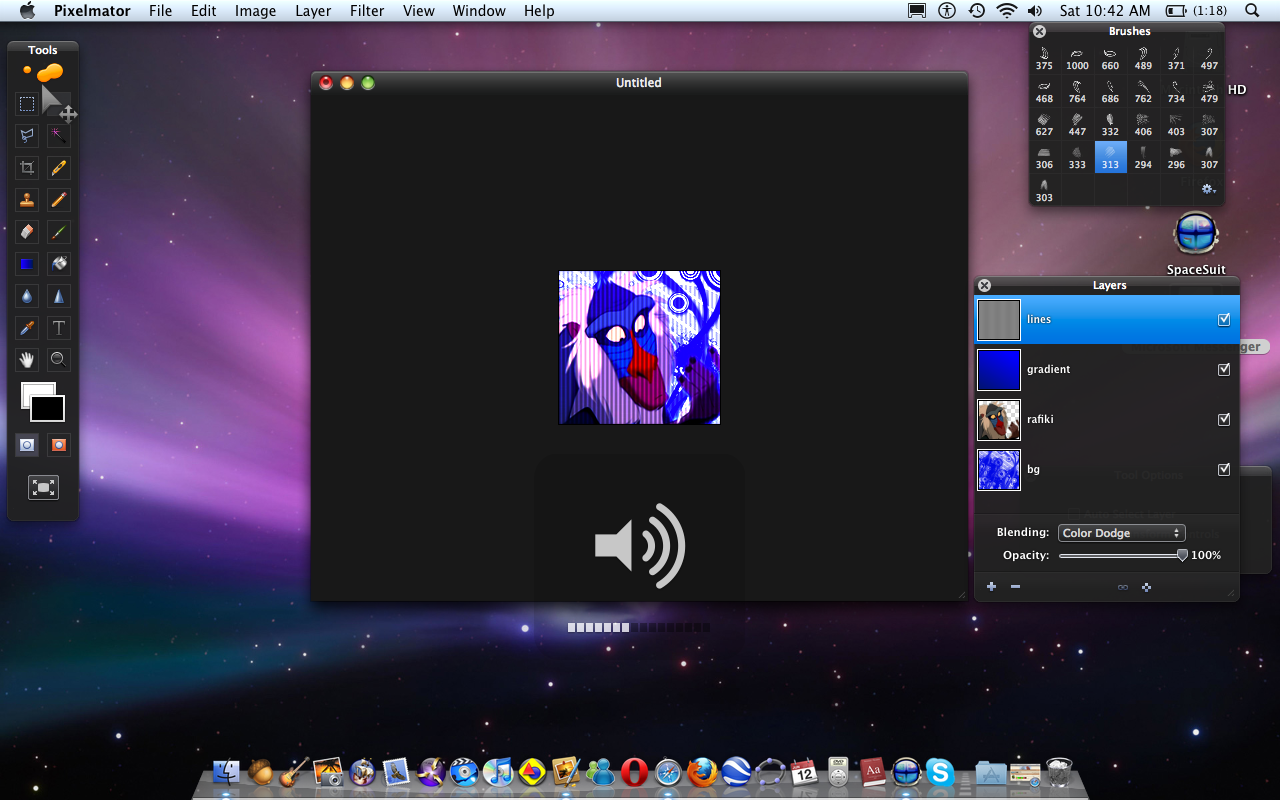Screen dimensions: 1280x800
Task: Select the Eyedropper tool
Action: 27,328
